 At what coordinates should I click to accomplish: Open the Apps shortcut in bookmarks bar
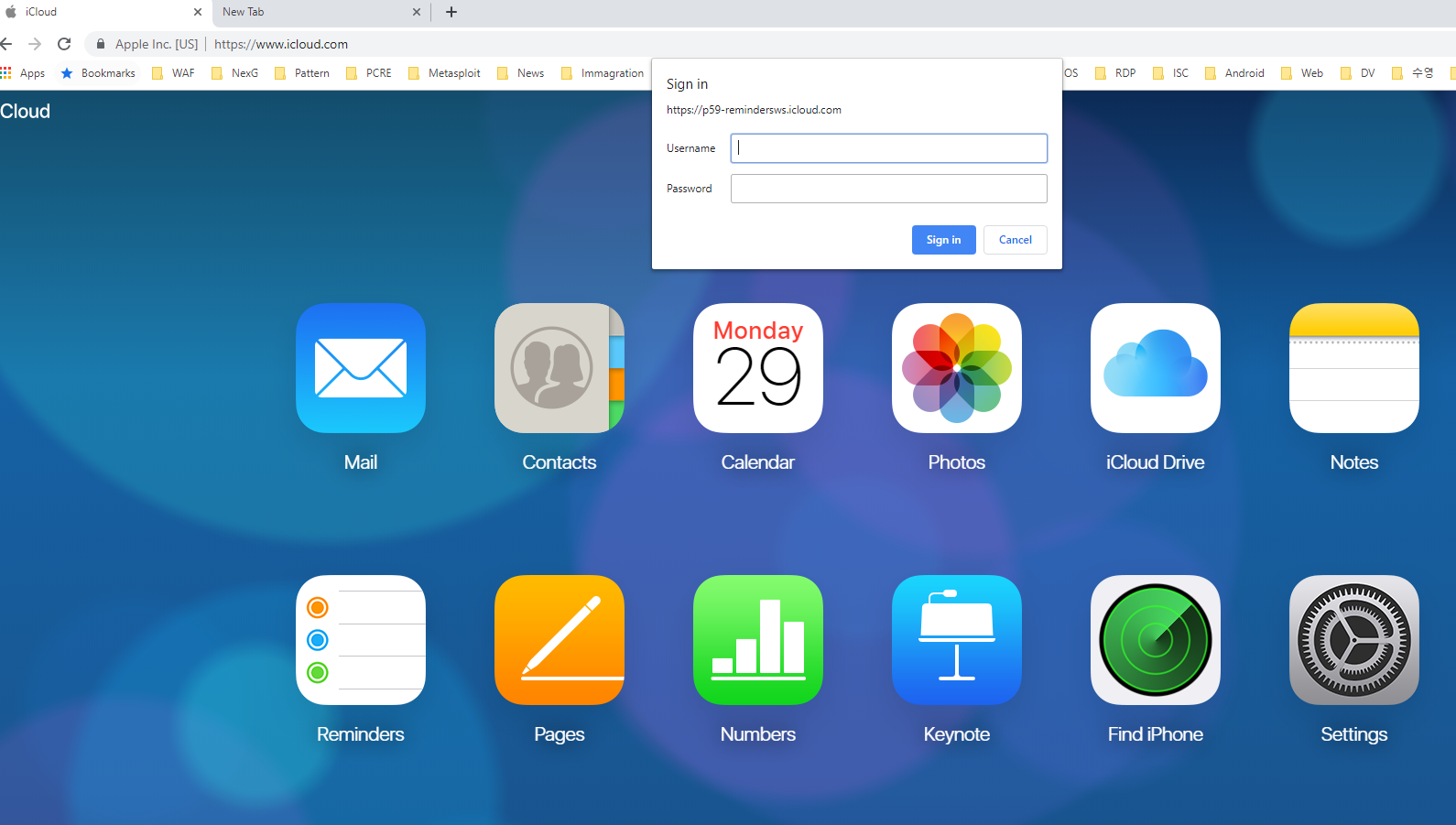point(23,73)
